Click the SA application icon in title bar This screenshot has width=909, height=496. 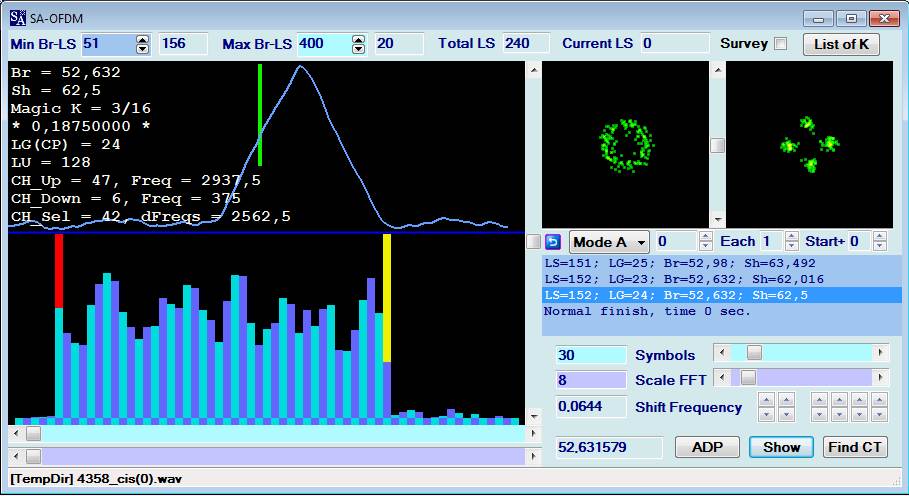[17, 18]
